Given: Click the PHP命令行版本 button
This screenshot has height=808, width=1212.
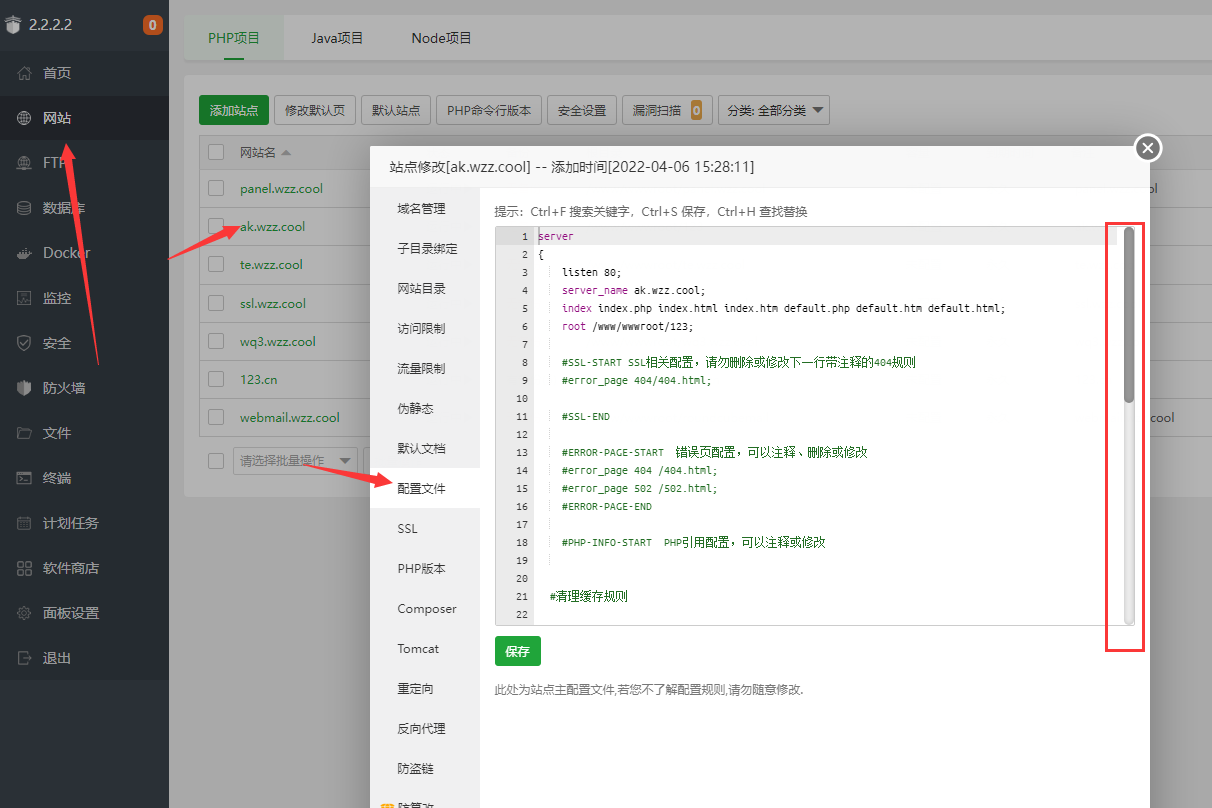Looking at the screenshot, I should coord(489,110).
